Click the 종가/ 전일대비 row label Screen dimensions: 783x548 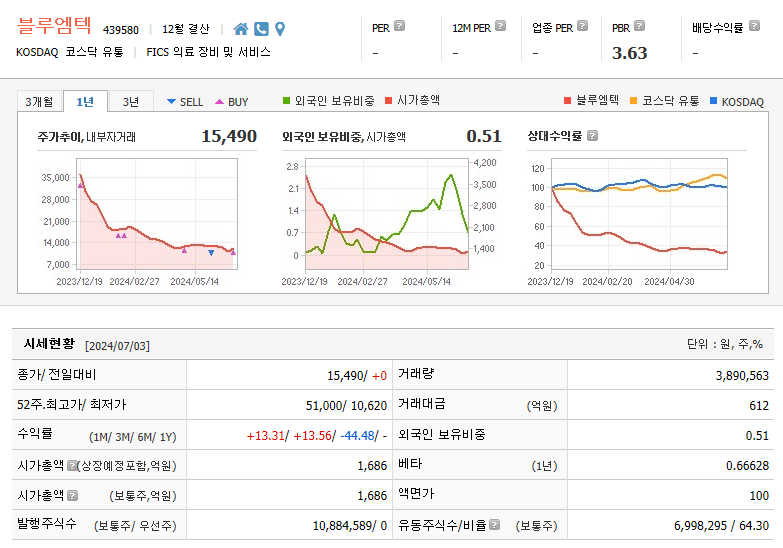(56, 375)
